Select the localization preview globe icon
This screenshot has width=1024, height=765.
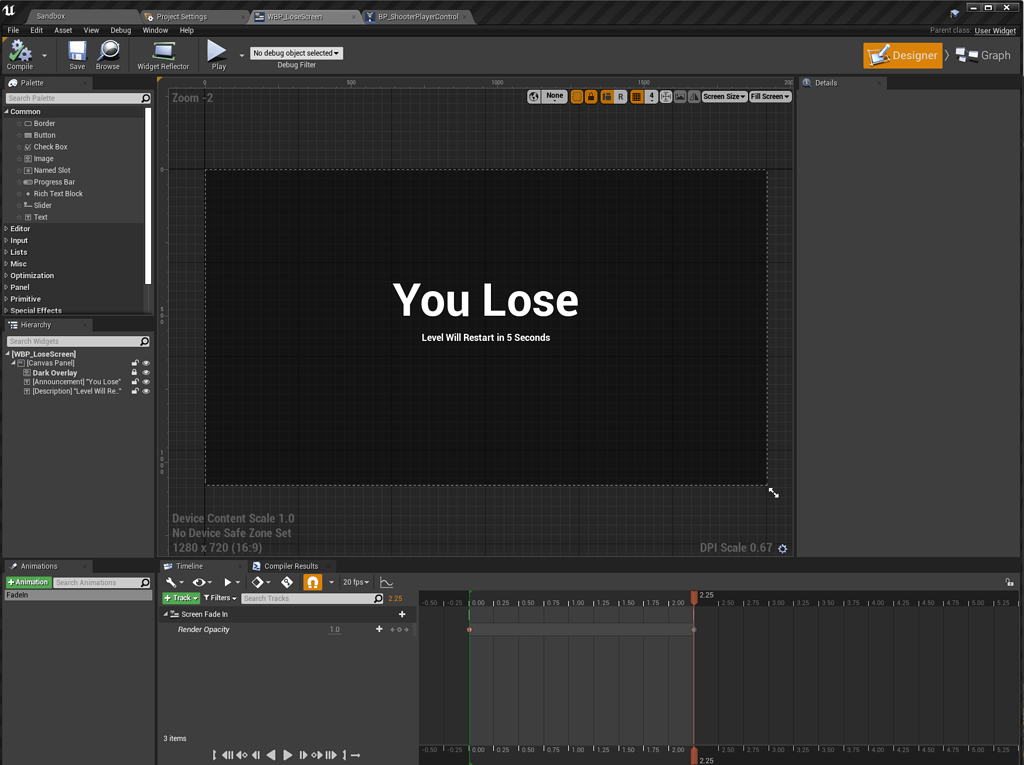[534, 96]
